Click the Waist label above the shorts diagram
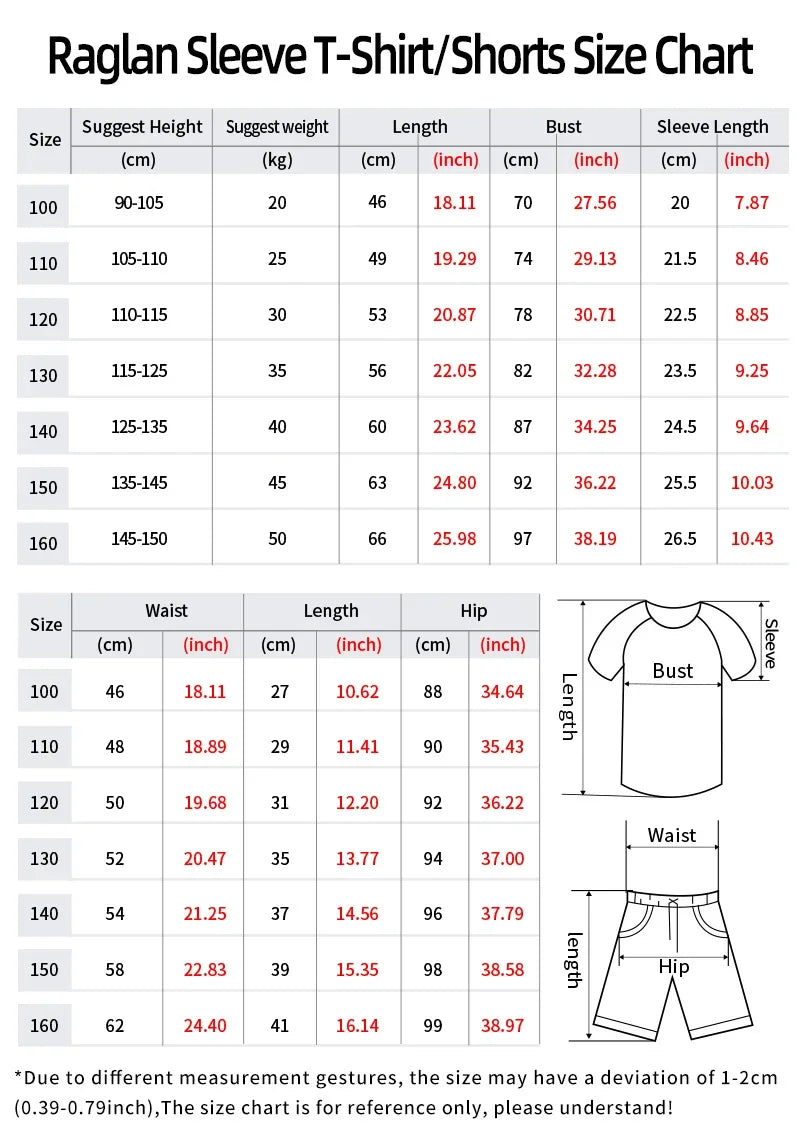 point(672,835)
